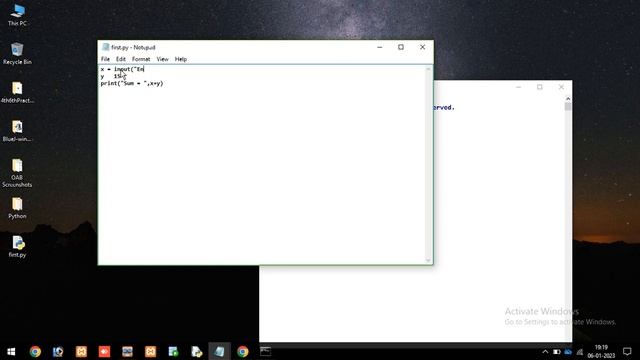Select the first.py file on desktop

(17, 247)
